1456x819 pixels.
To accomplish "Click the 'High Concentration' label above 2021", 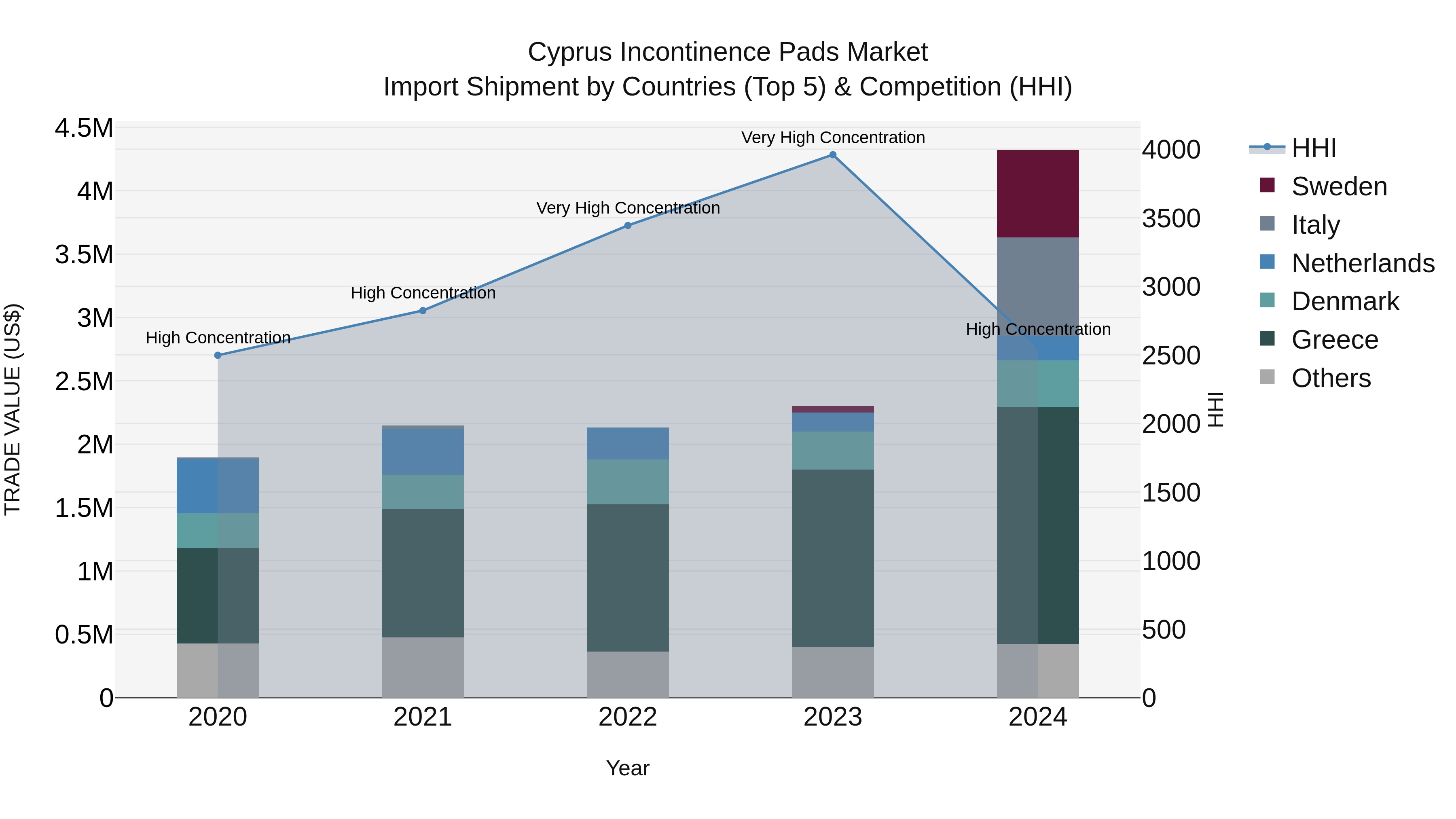I will point(423,293).
